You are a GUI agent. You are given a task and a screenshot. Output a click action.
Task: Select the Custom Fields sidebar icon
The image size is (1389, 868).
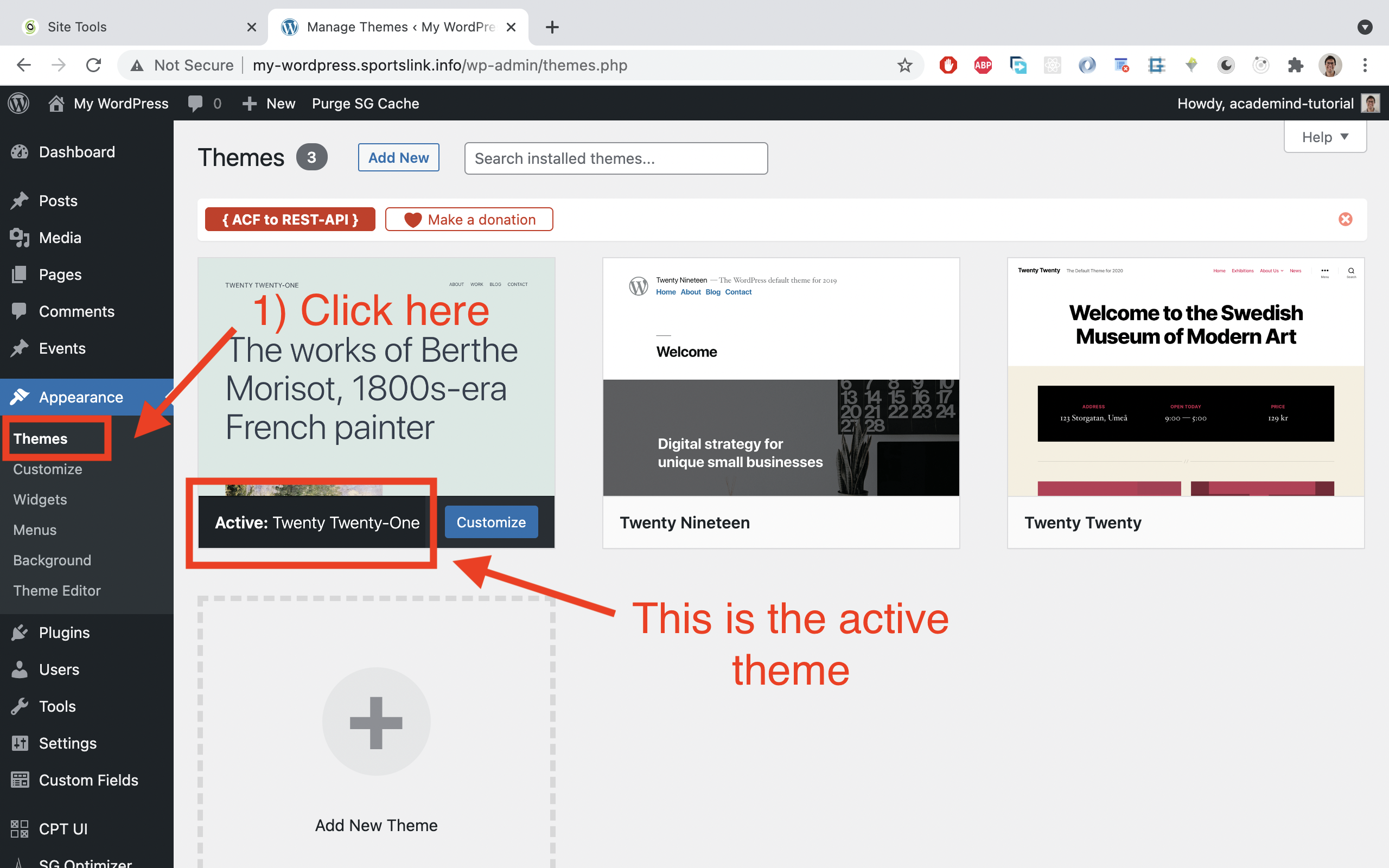[20, 780]
